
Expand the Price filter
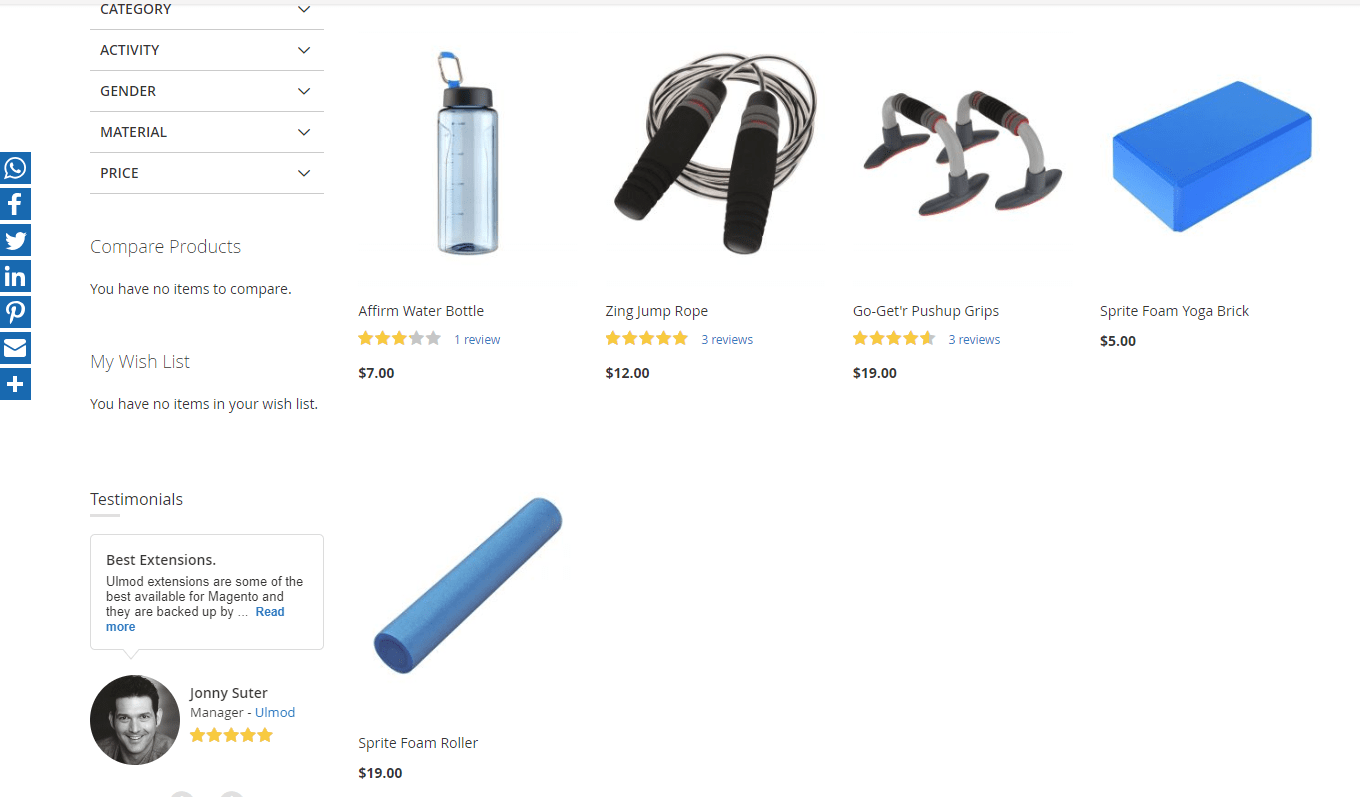tap(207, 173)
